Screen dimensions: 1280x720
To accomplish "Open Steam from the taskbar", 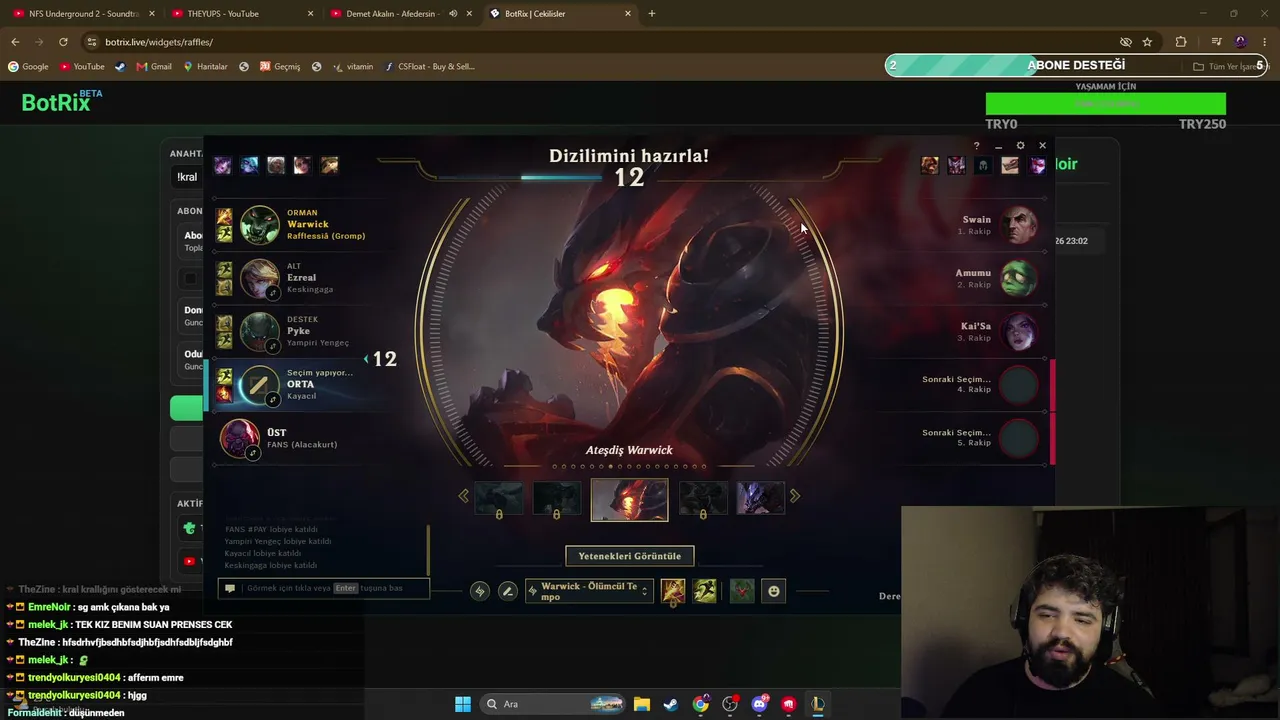I will 671,704.
